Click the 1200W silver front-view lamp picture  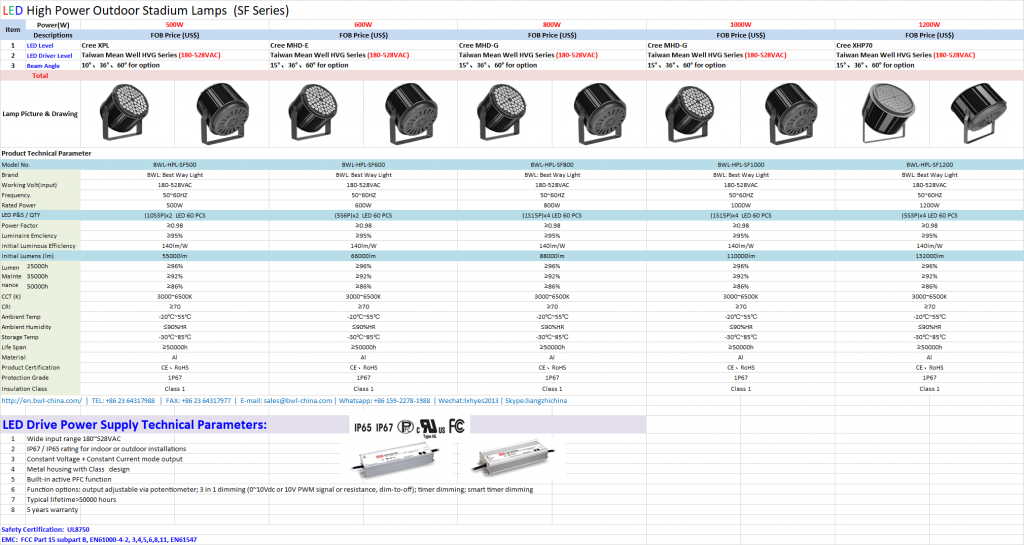tap(887, 112)
